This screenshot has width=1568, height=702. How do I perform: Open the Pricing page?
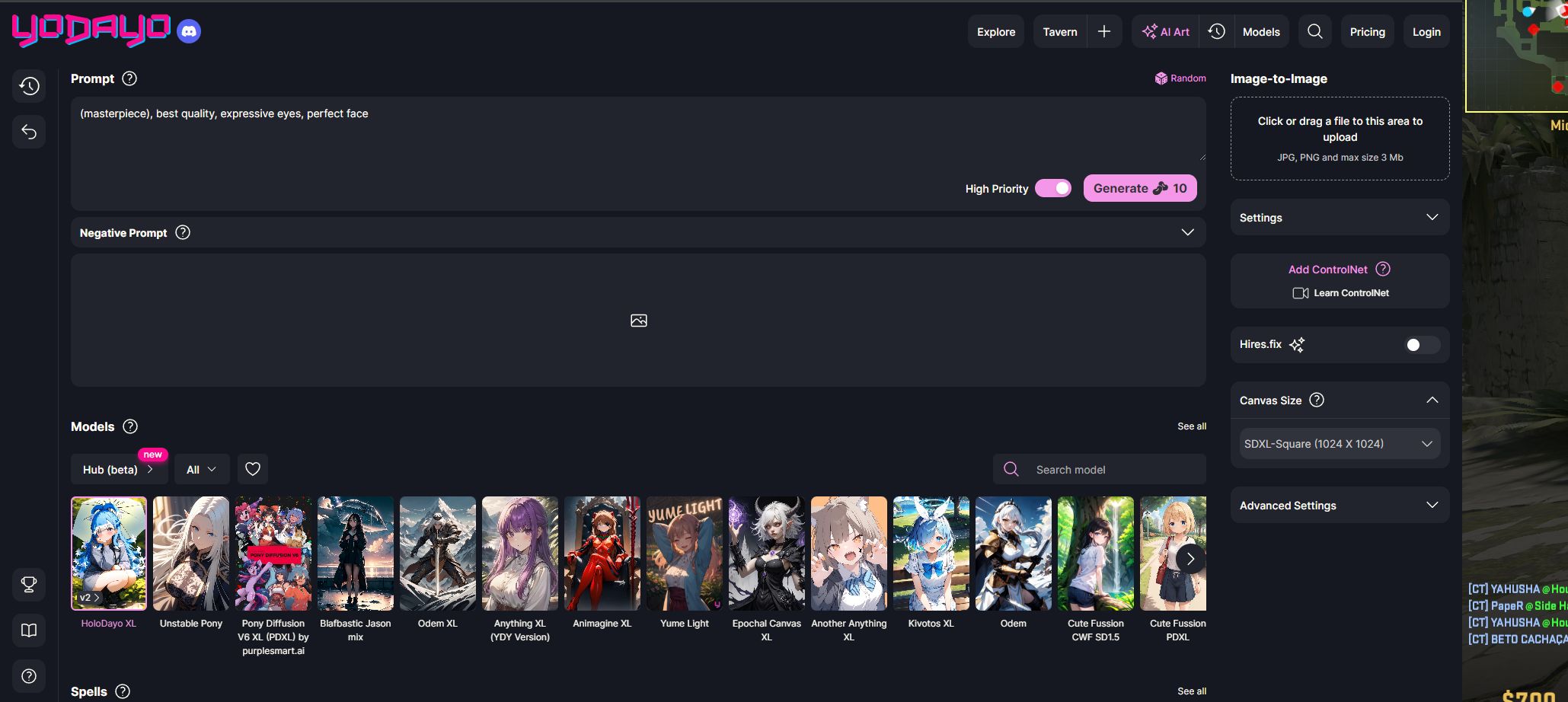(x=1367, y=32)
